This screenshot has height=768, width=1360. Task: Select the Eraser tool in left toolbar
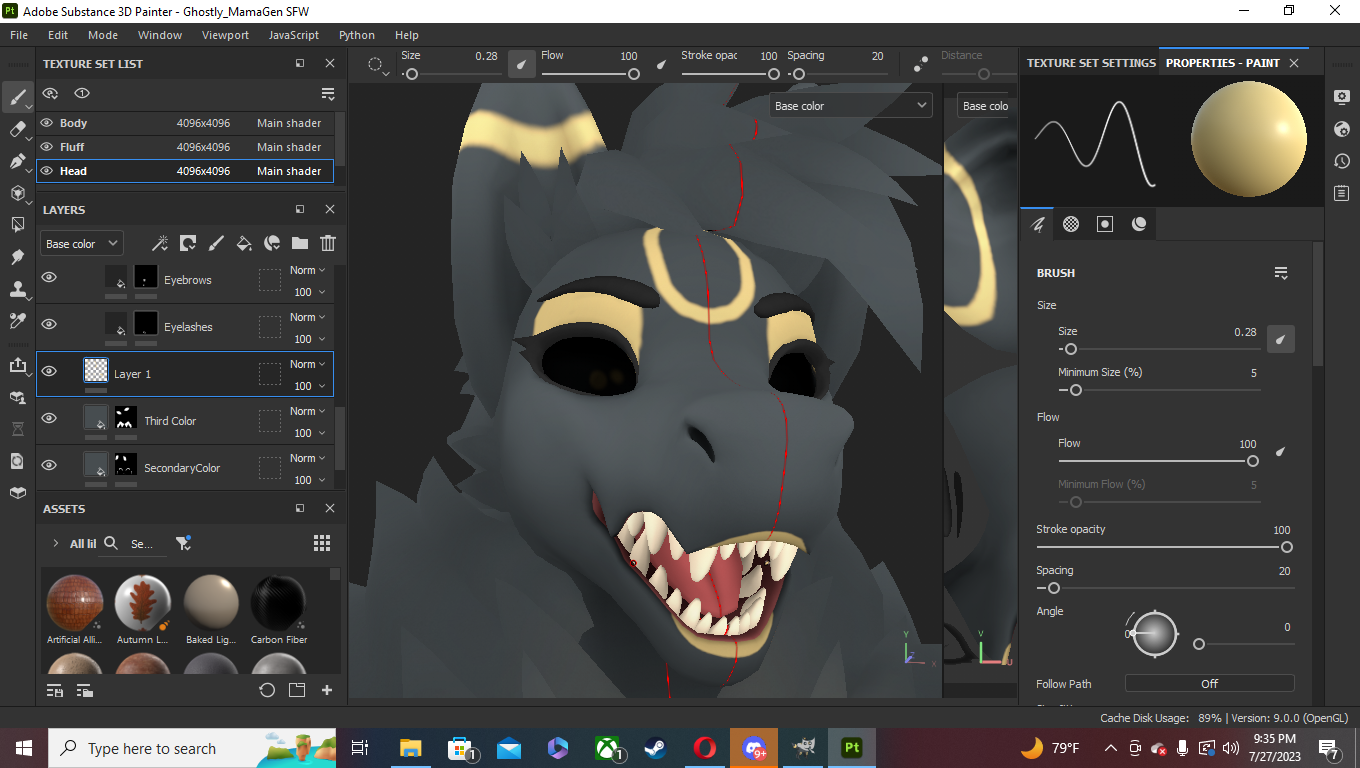[17, 129]
